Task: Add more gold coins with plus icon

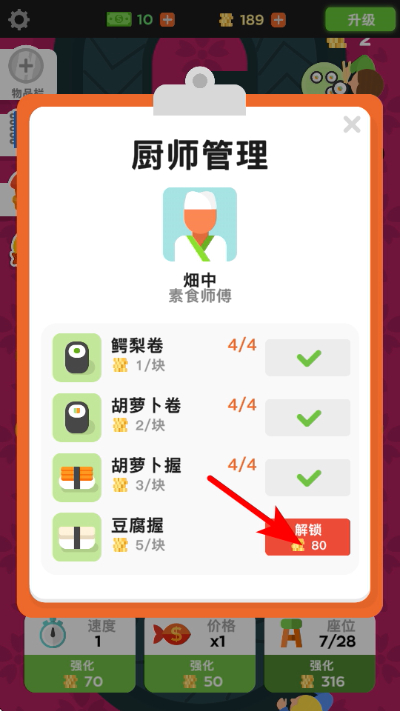Action: pos(278,19)
